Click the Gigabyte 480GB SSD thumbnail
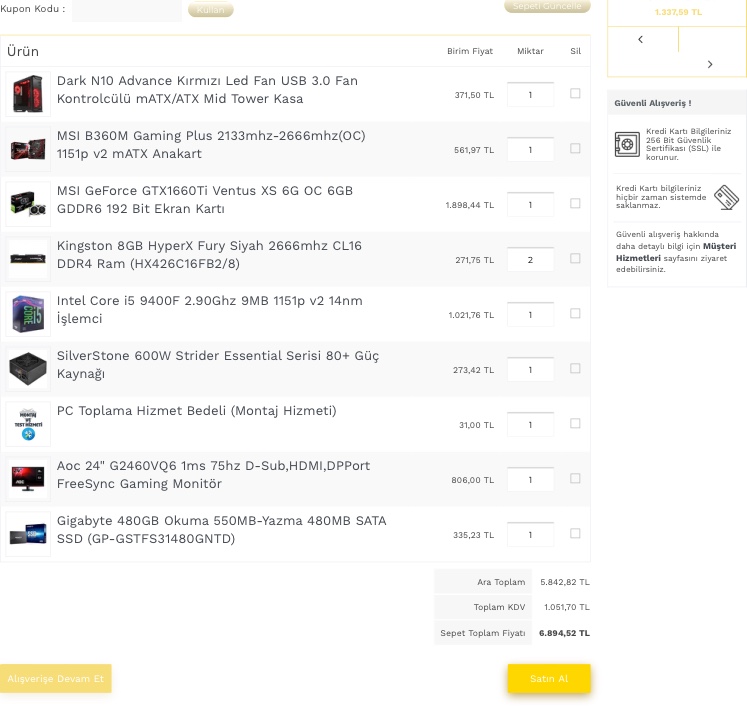 [28, 534]
